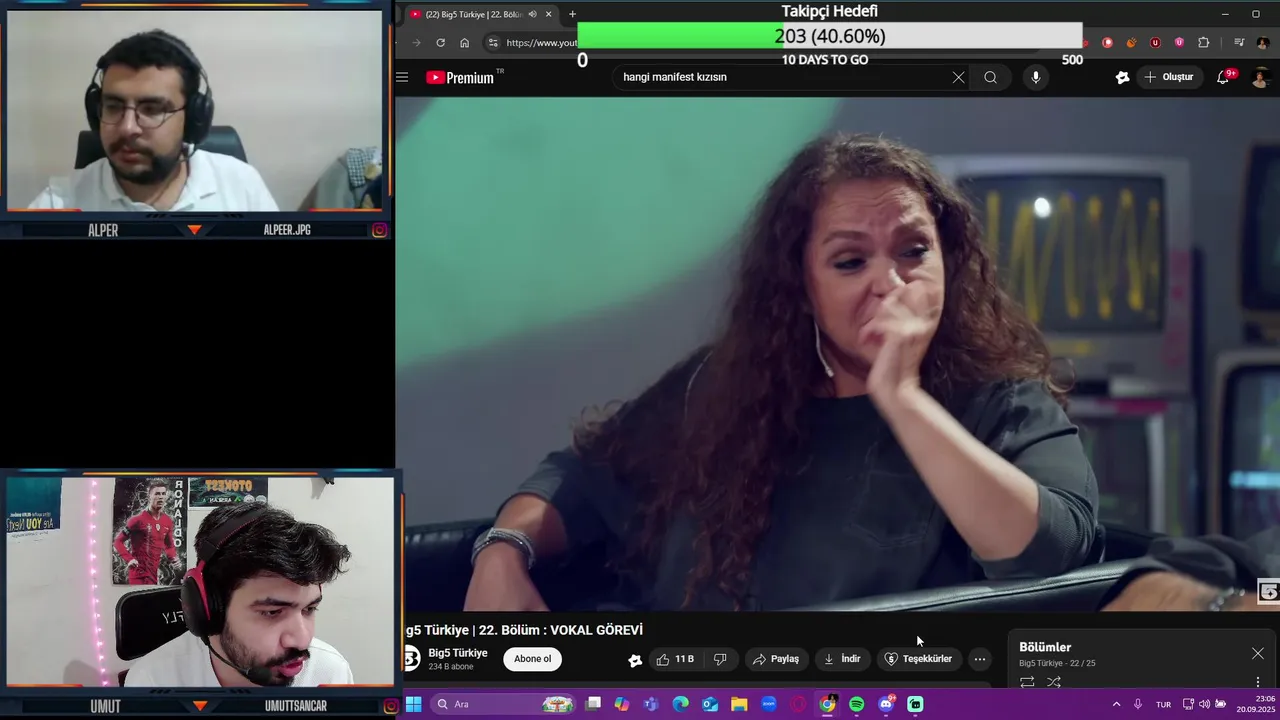
Task: Clear the YouTube search query text
Action: pyautogui.click(x=958, y=77)
